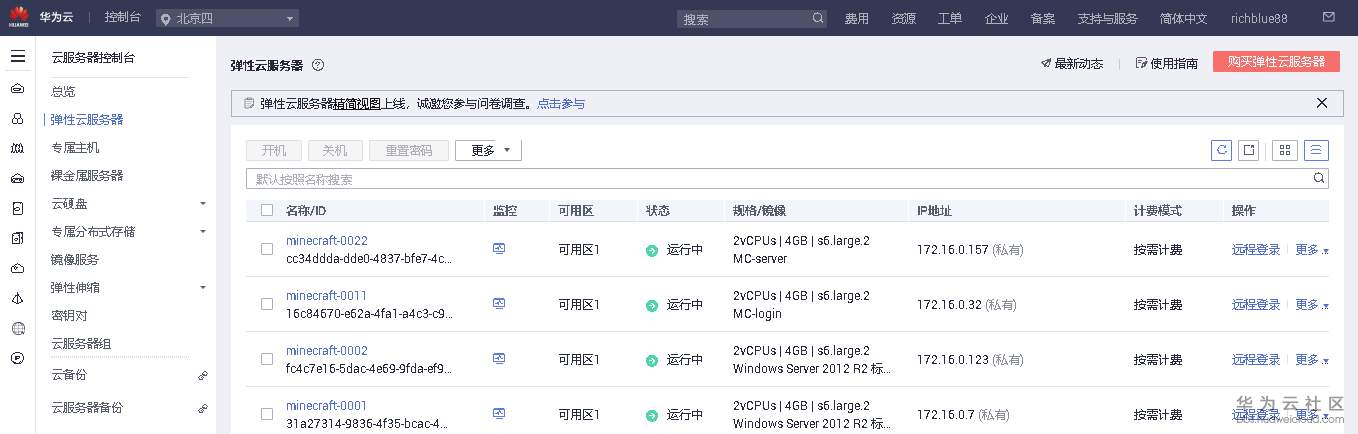Click the 点击参与 survey link

(561, 103)
